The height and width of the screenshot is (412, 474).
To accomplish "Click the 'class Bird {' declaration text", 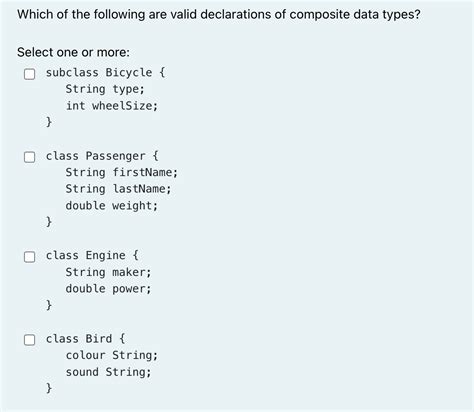I will pyautogui.click(x=85, y=339).
